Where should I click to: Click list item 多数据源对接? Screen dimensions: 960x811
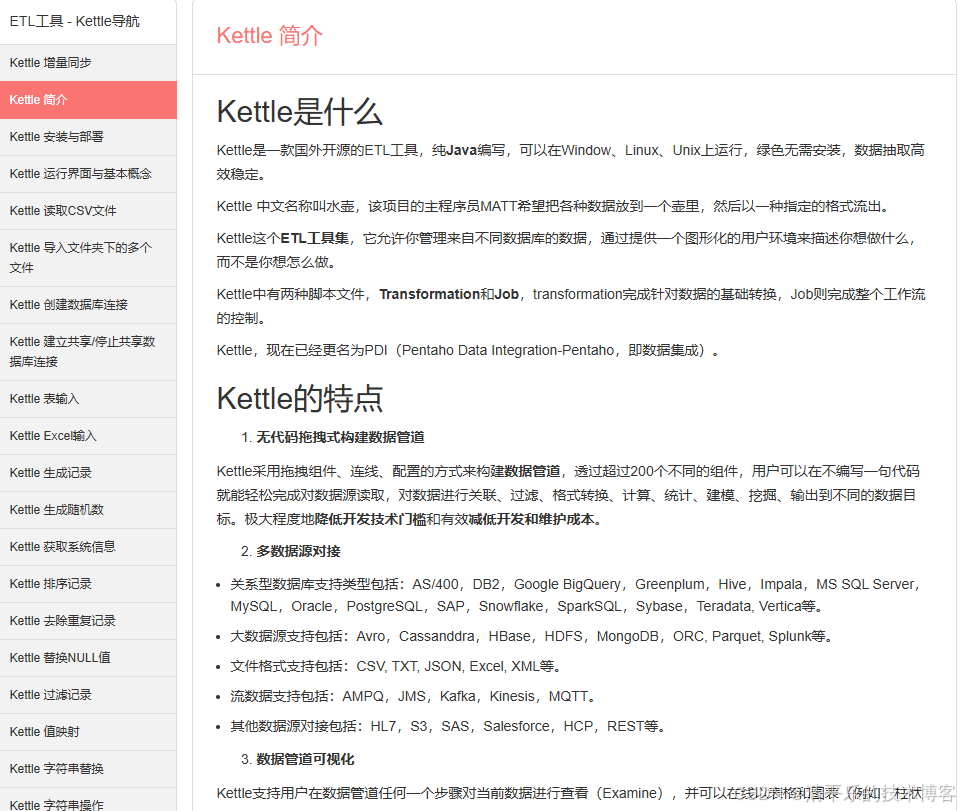(x=298, y=551)
